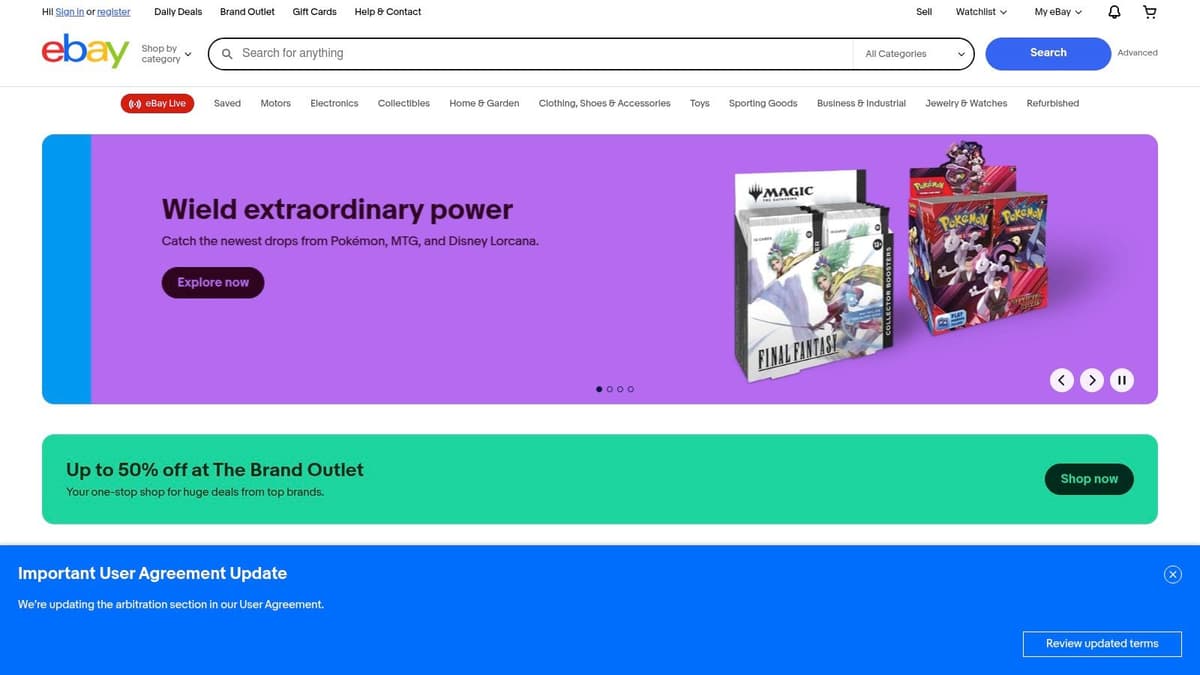Screen dimensions: 1200x675
Task: Open the Toys category
Action: [x=699, y=103]
